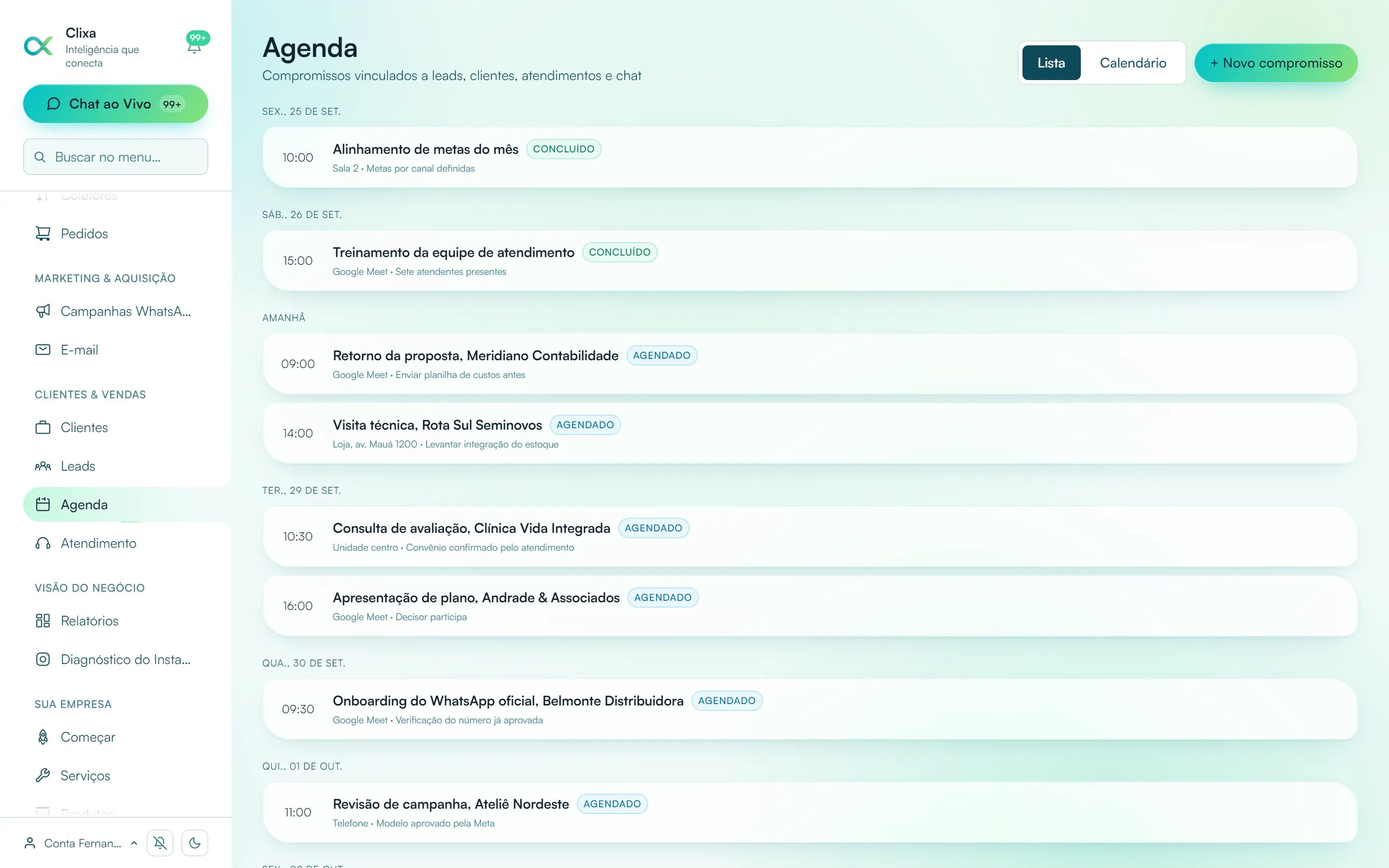Click the Buscar no menu search field
This screenshot has height=868, width=1389.
(x=115, y=157)
